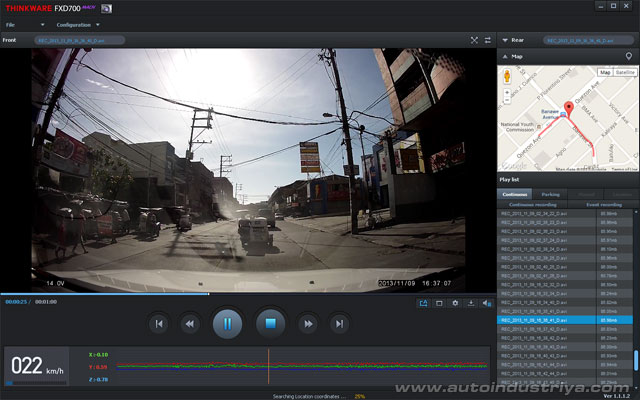Stop the video with the stop button

coord(270,324)
